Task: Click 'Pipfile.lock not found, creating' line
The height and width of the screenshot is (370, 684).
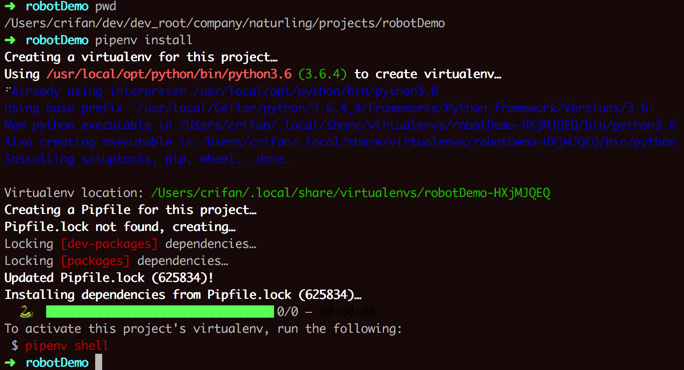Action: 120,227
